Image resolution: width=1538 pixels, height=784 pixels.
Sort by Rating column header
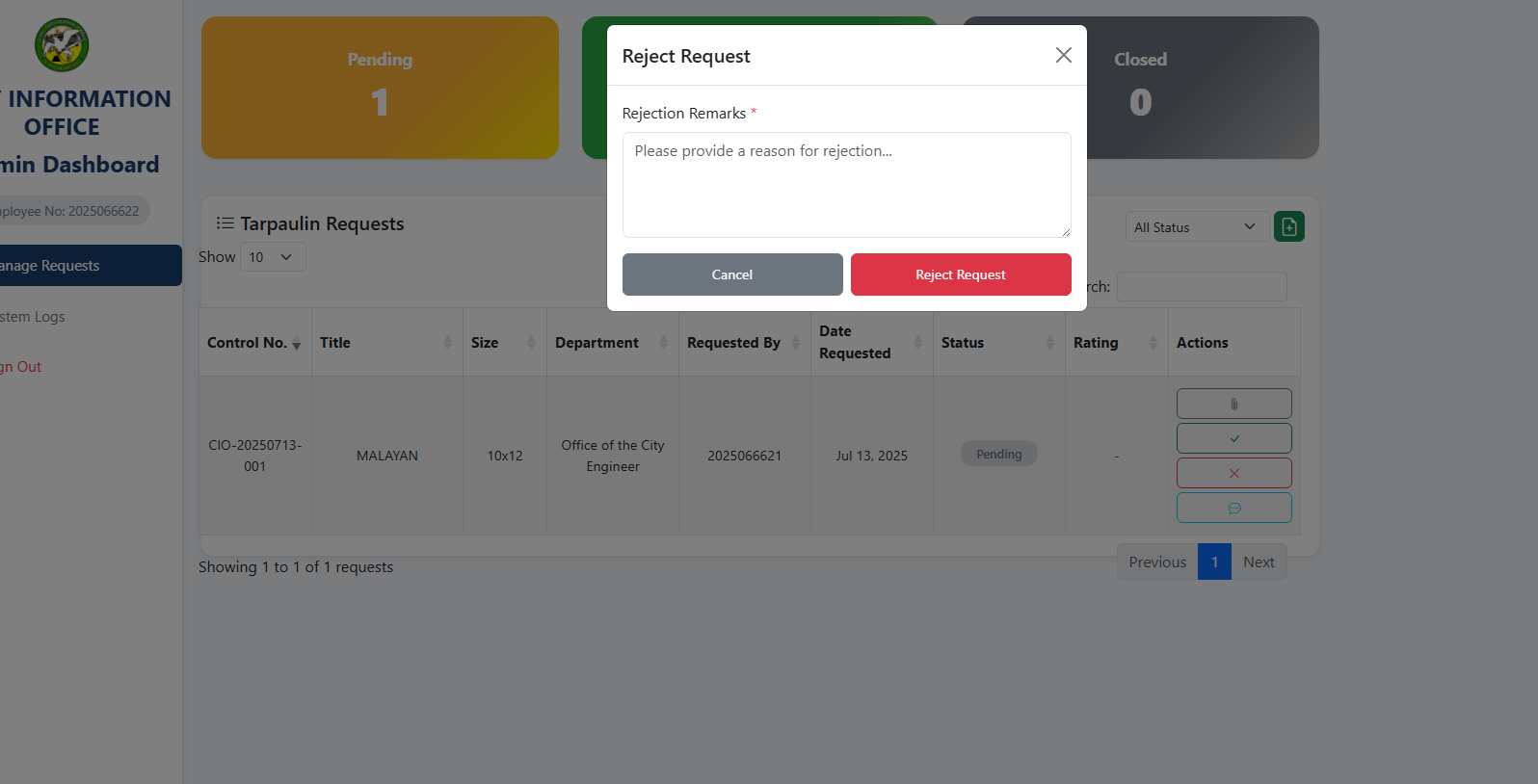(x=1117, y=343)
